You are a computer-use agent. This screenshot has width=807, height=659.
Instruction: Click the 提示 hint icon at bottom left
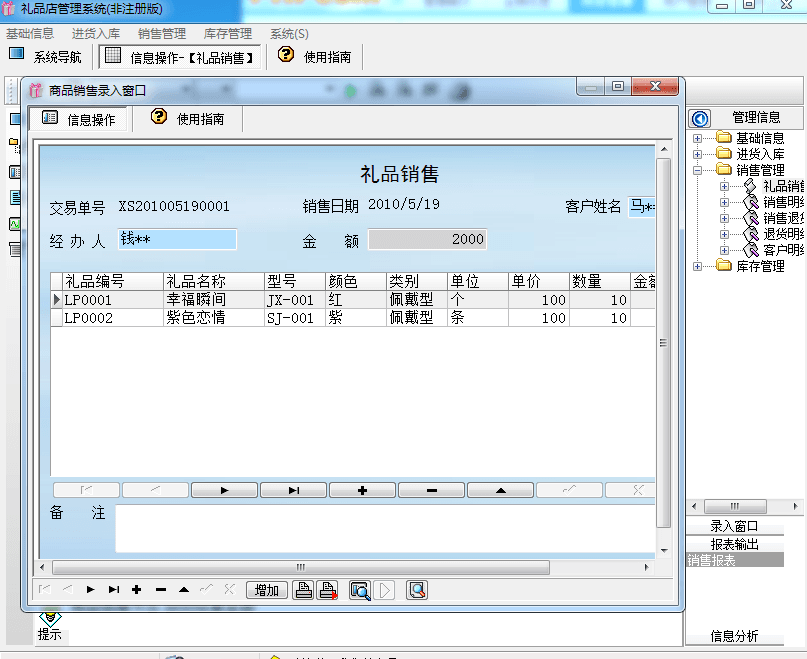(x=50, y=617)
